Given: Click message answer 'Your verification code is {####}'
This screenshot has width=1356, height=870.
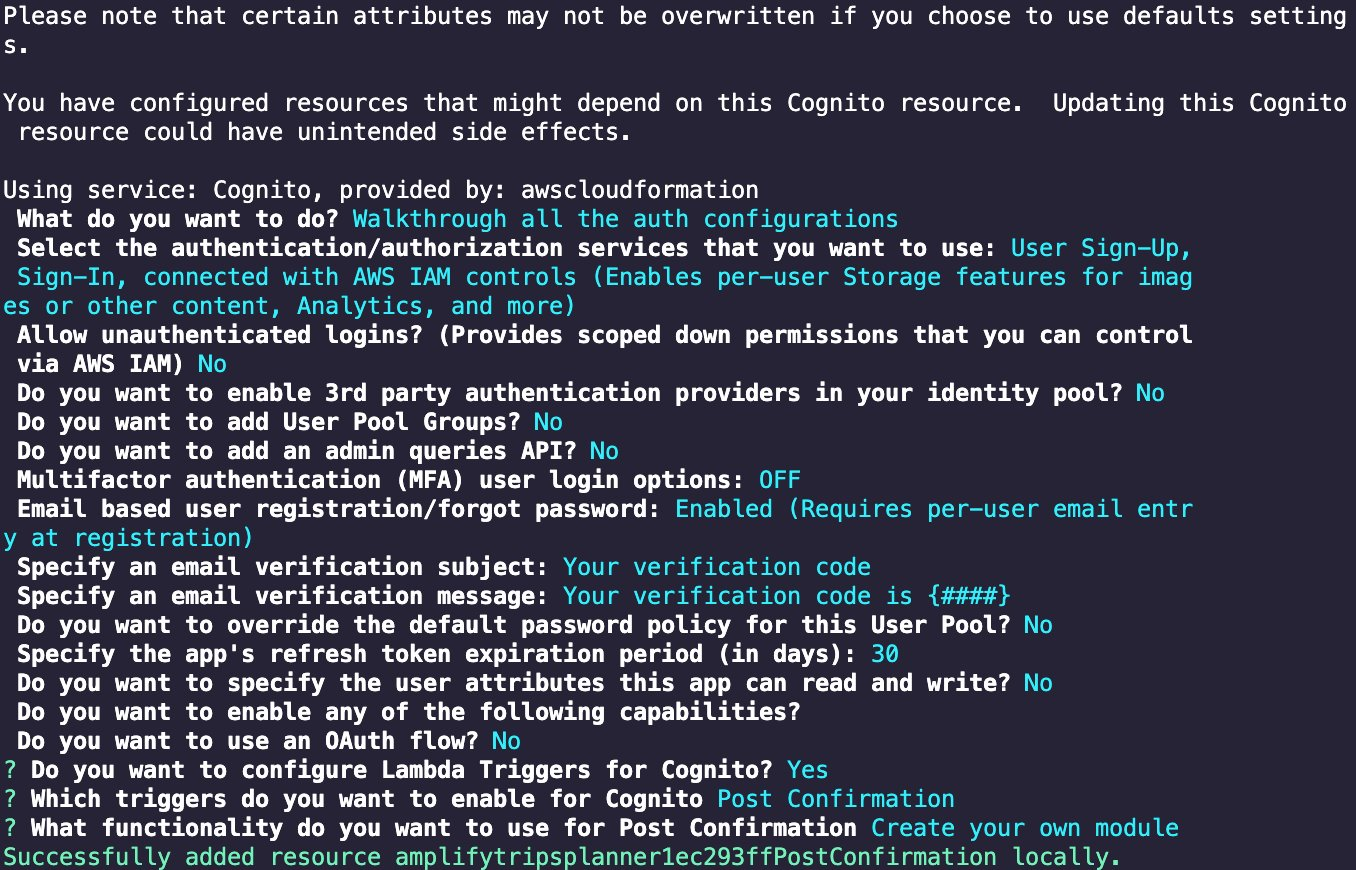Looking at the screenshot, I should [787, 596].
